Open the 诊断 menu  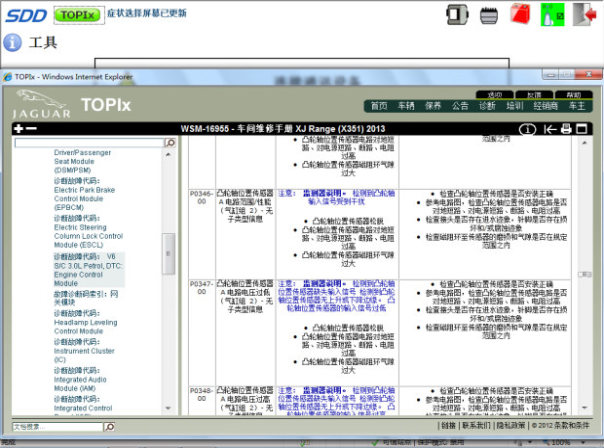tap(487, 106)
